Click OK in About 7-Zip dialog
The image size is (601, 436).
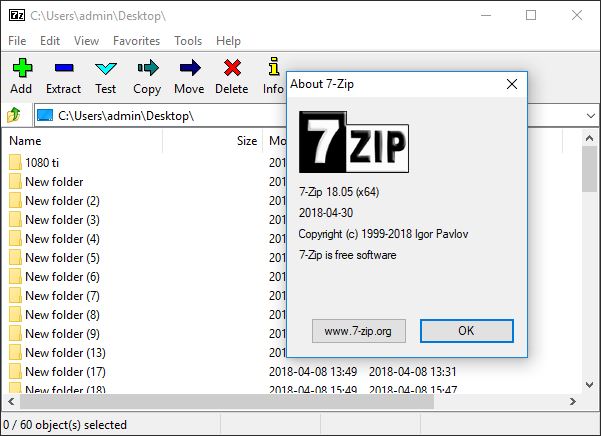[x=466, y=331]
